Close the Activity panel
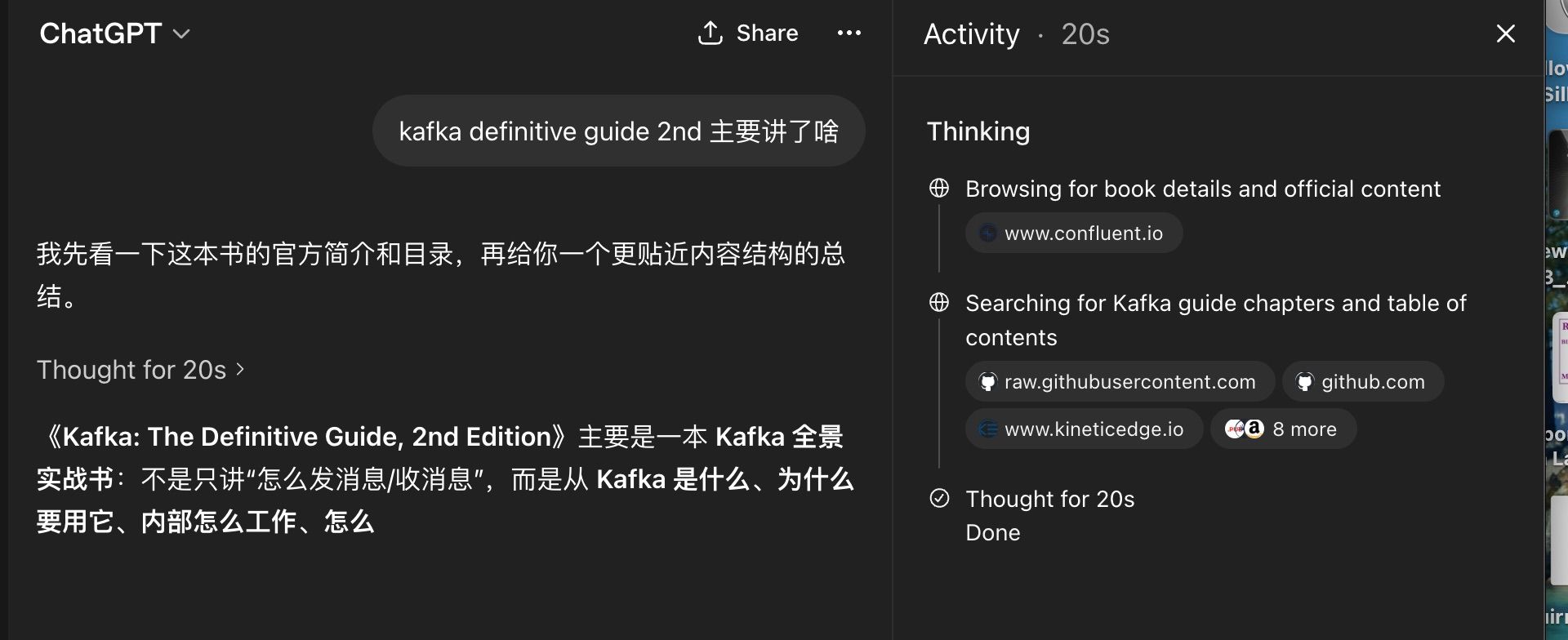 pyautogui.click(x=1505, y=33)
